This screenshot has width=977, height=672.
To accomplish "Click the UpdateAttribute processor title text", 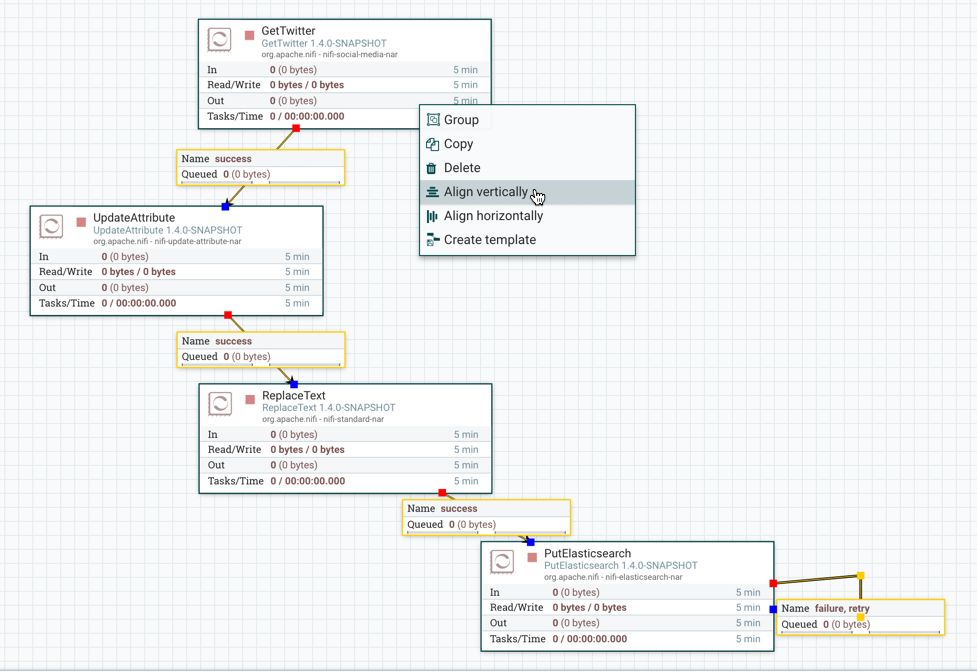I will 134,218.
